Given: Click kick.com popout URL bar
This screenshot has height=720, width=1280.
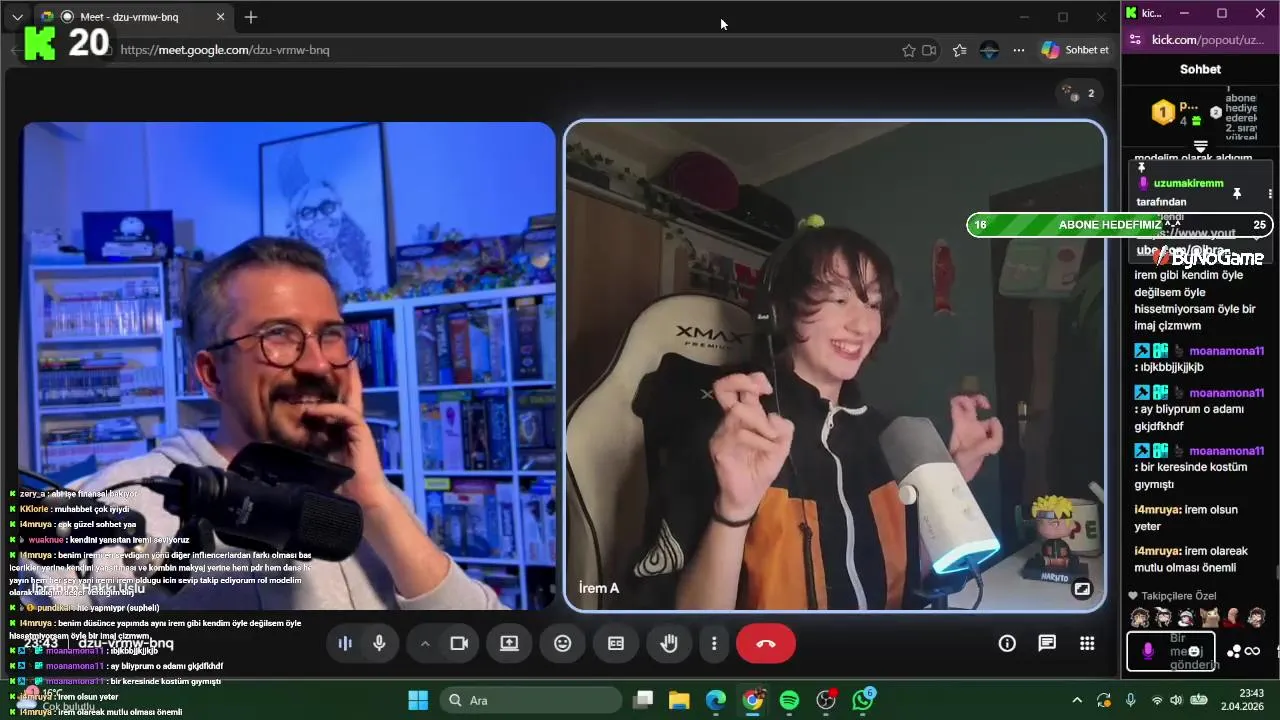Looking at the screenshot, I should coord(1208,40).
